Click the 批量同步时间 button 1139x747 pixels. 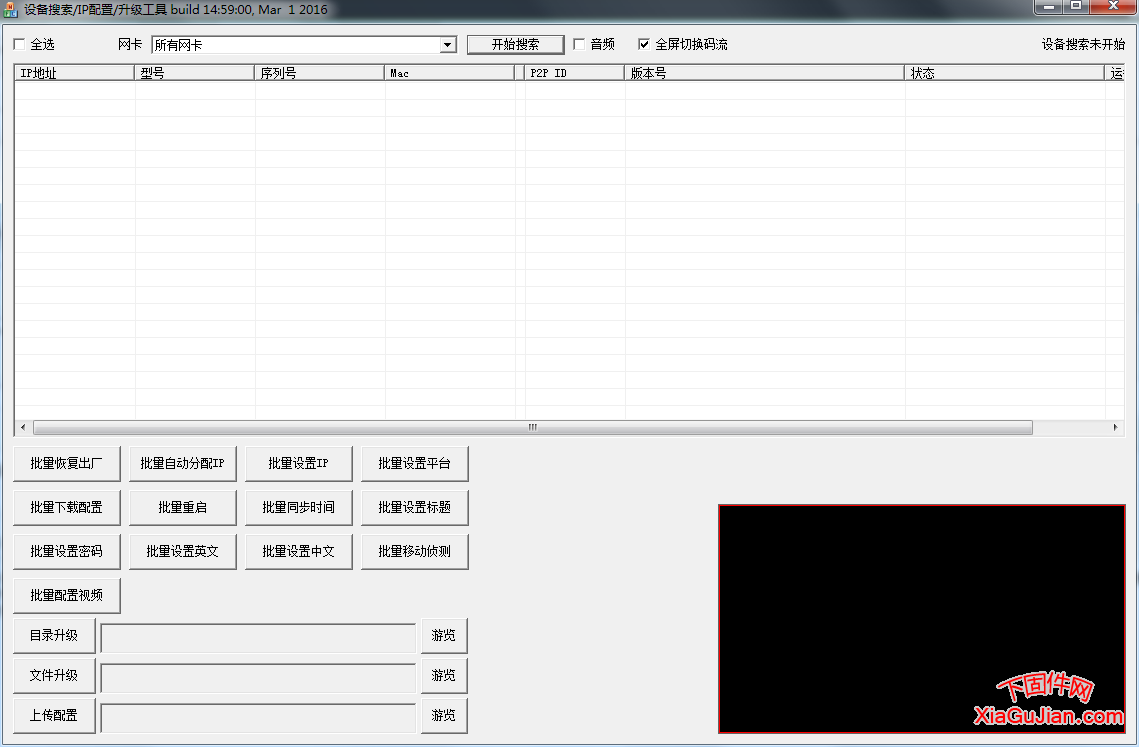tap(299, 507)
